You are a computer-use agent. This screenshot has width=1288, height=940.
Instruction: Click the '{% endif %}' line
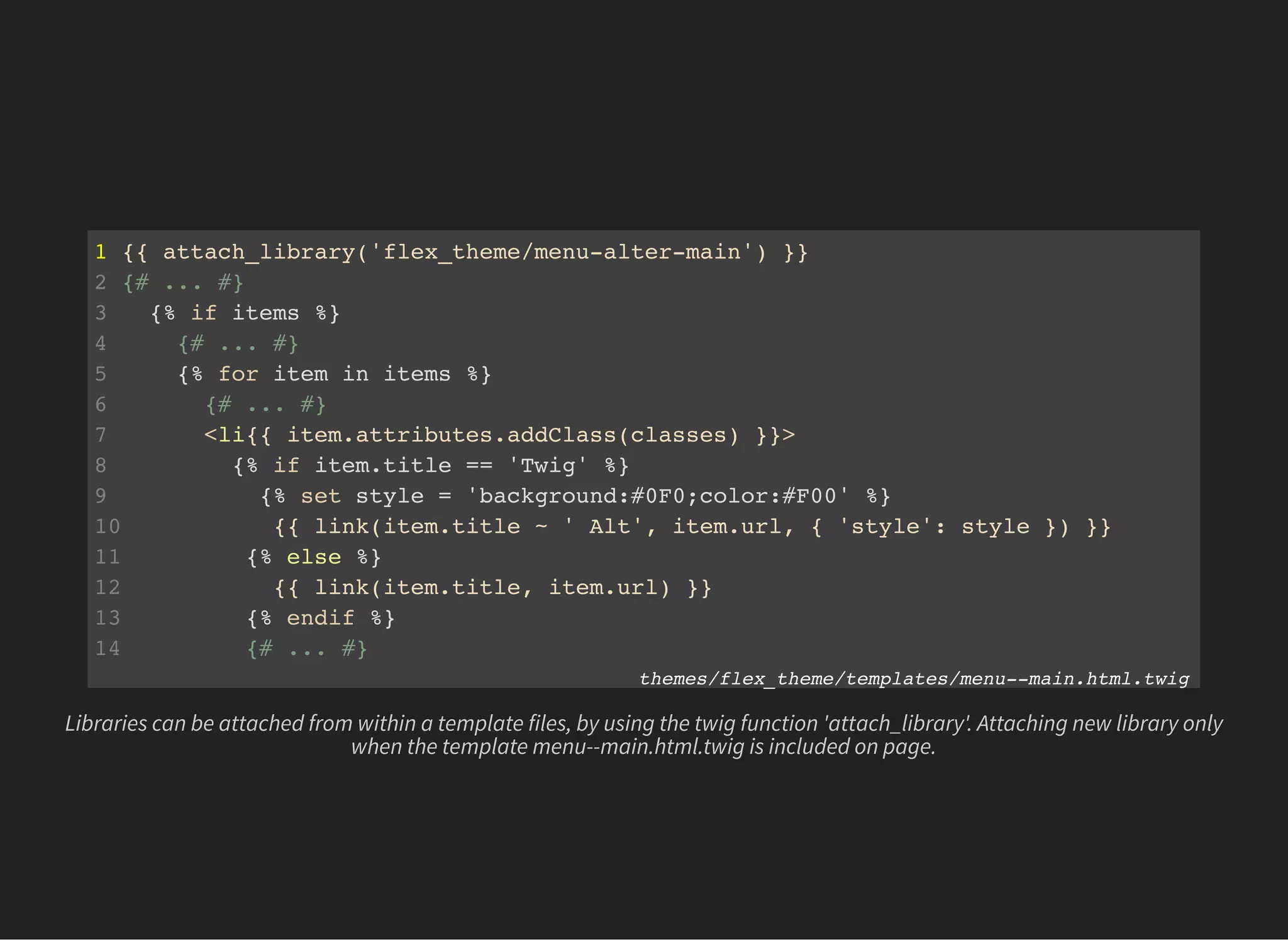321,618
